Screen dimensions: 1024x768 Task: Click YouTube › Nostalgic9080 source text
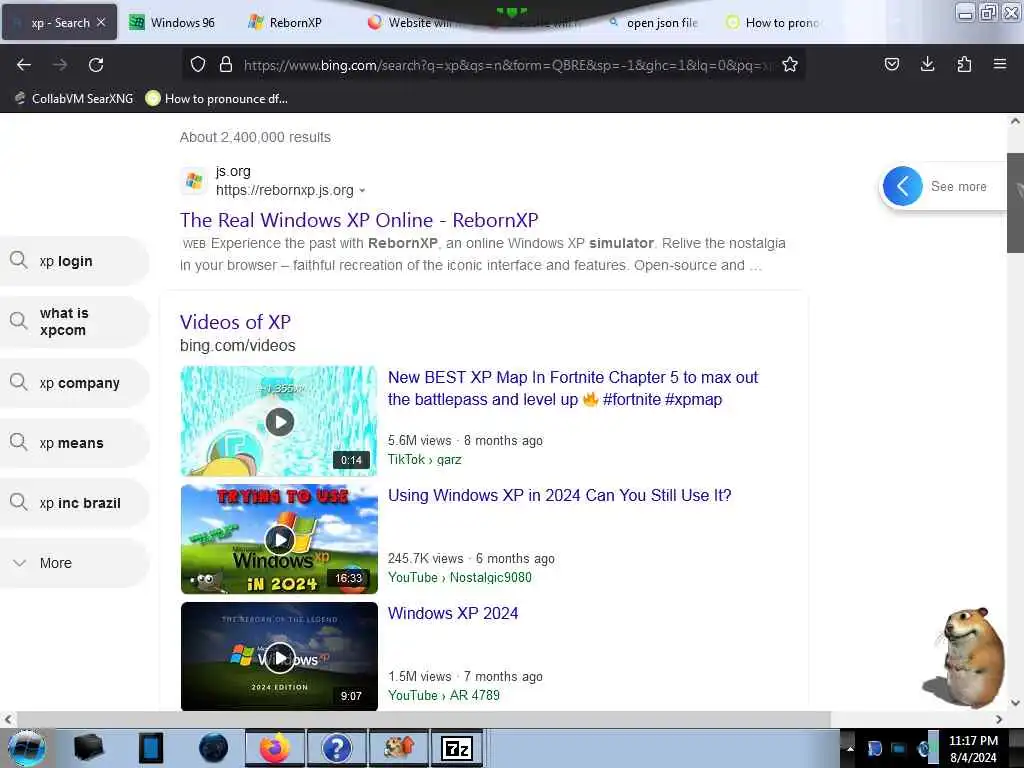click(x=460, y=577)
